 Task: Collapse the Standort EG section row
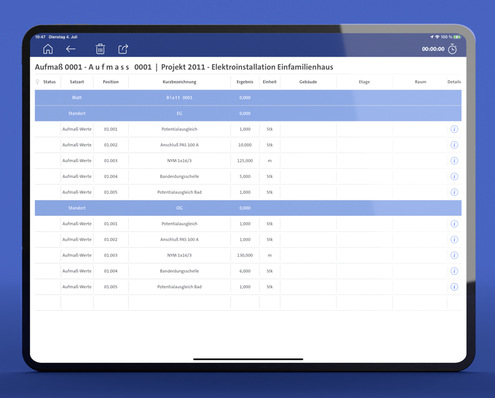pyautogui.click(x=248, y=113)
